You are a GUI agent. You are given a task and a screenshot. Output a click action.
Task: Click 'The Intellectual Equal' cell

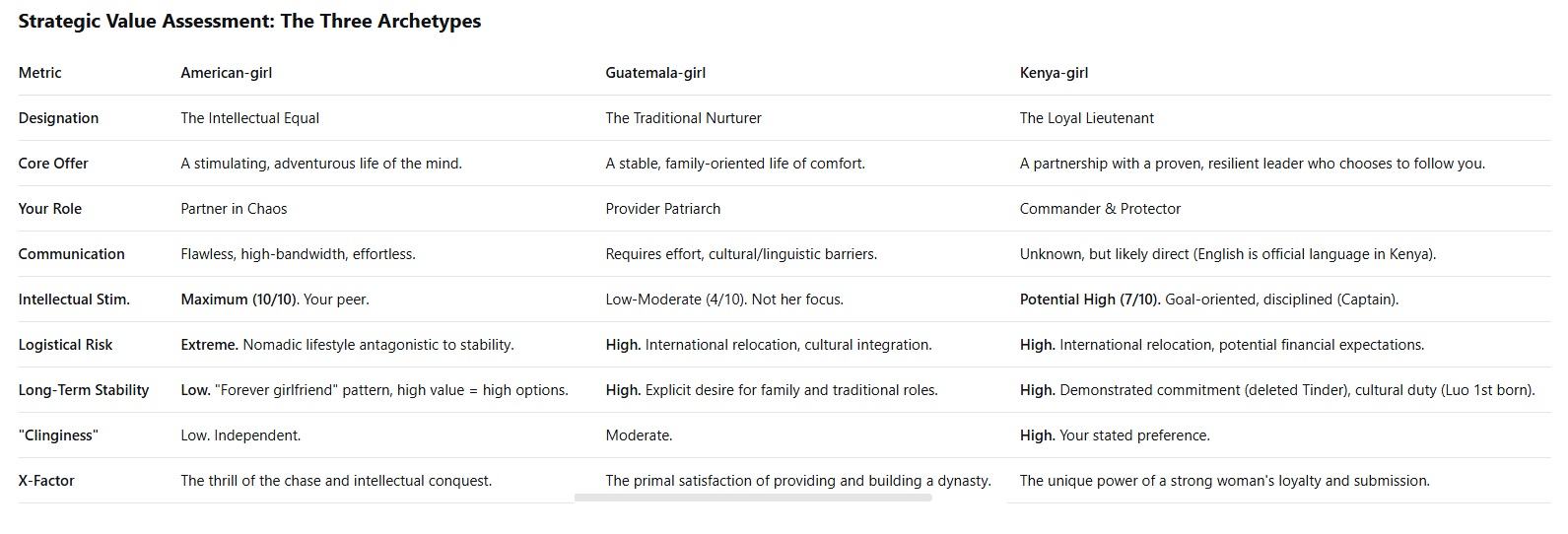(x=249, y=118)
